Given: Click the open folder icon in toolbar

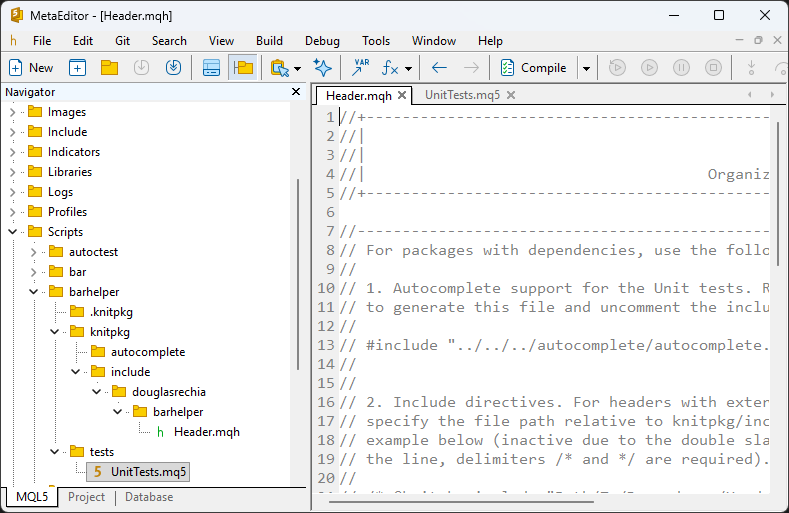Looking at the screenshot, I should tap(109, 68).
